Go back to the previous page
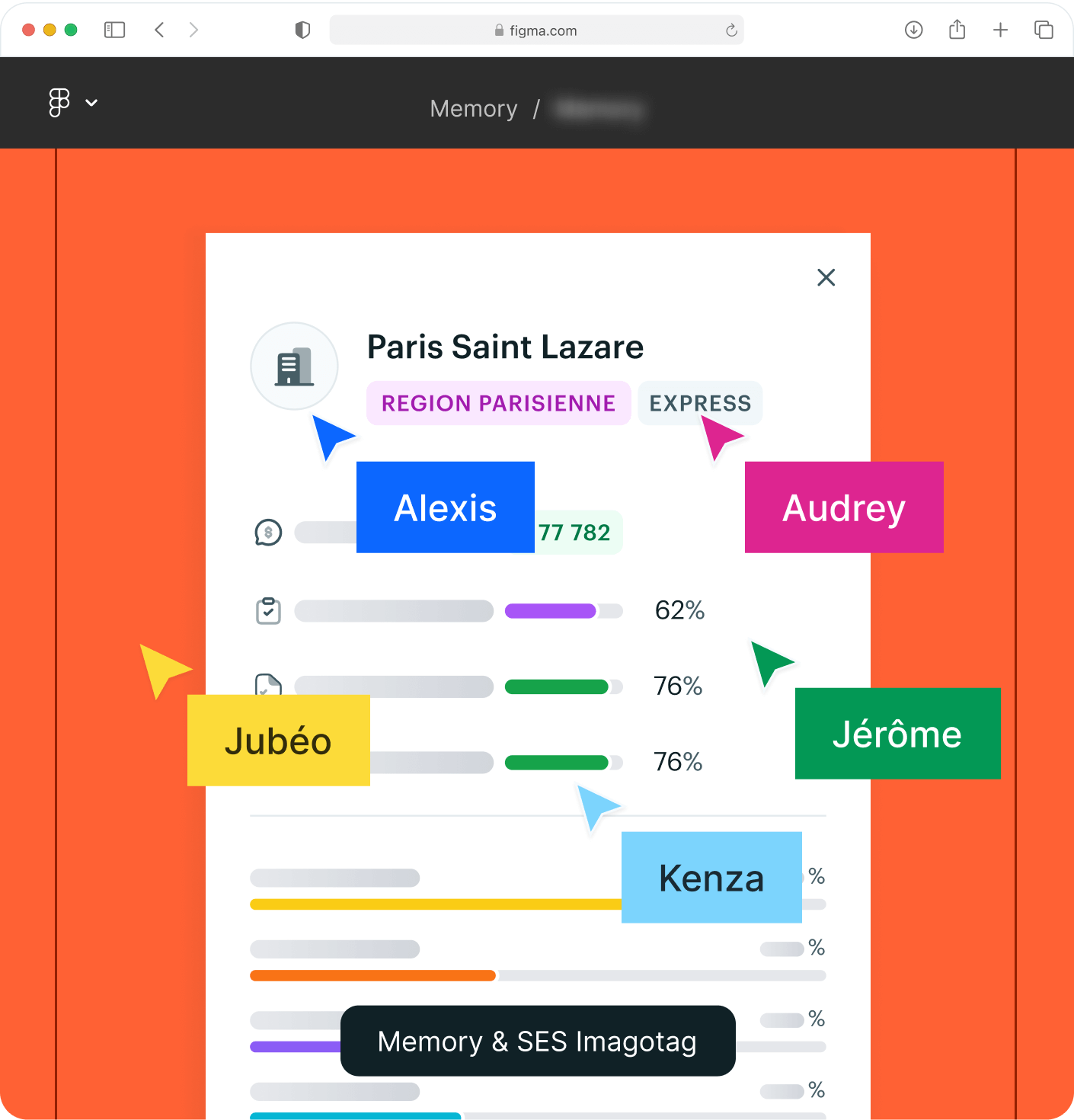Screen dimensions: 1074x1120 click(159, 30)
